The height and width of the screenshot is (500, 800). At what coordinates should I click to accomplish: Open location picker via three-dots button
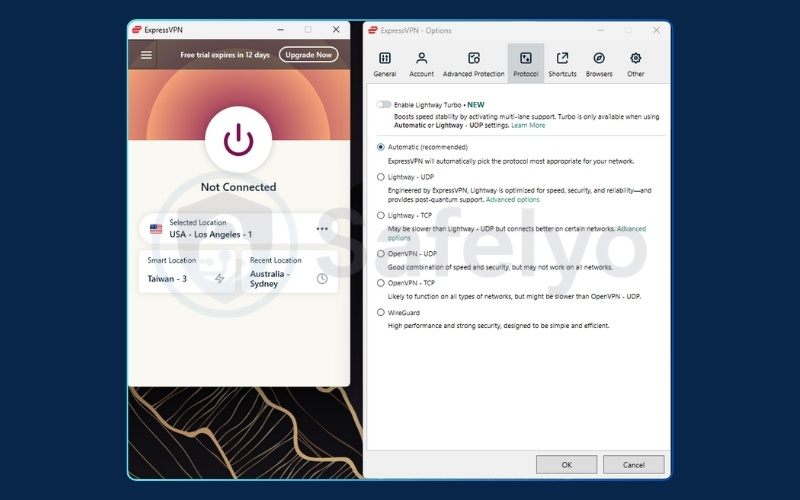coord(322,229)
